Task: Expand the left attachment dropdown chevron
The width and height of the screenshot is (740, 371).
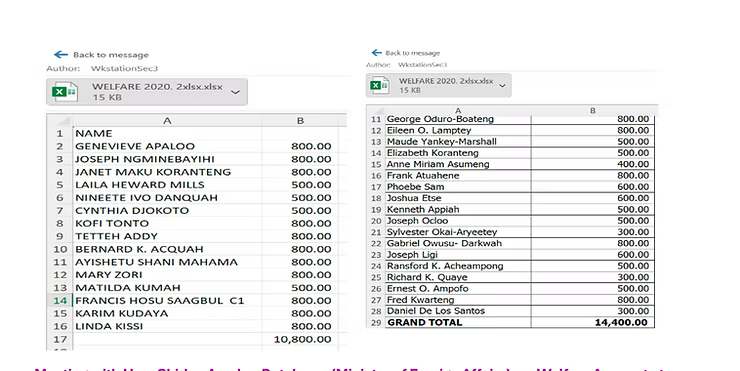Action: tap(235, 92)
